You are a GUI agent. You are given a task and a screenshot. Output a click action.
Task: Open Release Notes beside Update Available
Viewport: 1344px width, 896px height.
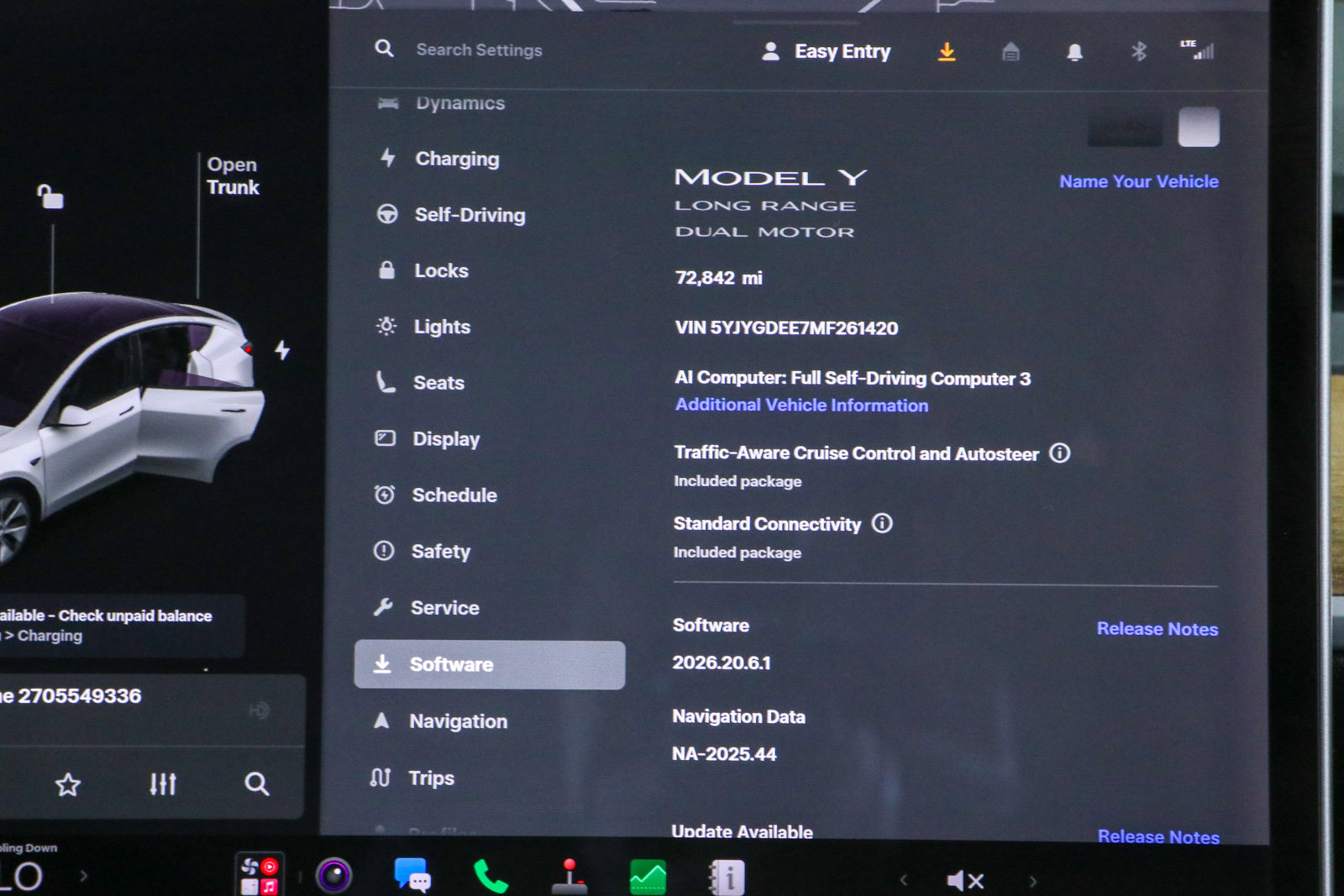pos(1159,836)
